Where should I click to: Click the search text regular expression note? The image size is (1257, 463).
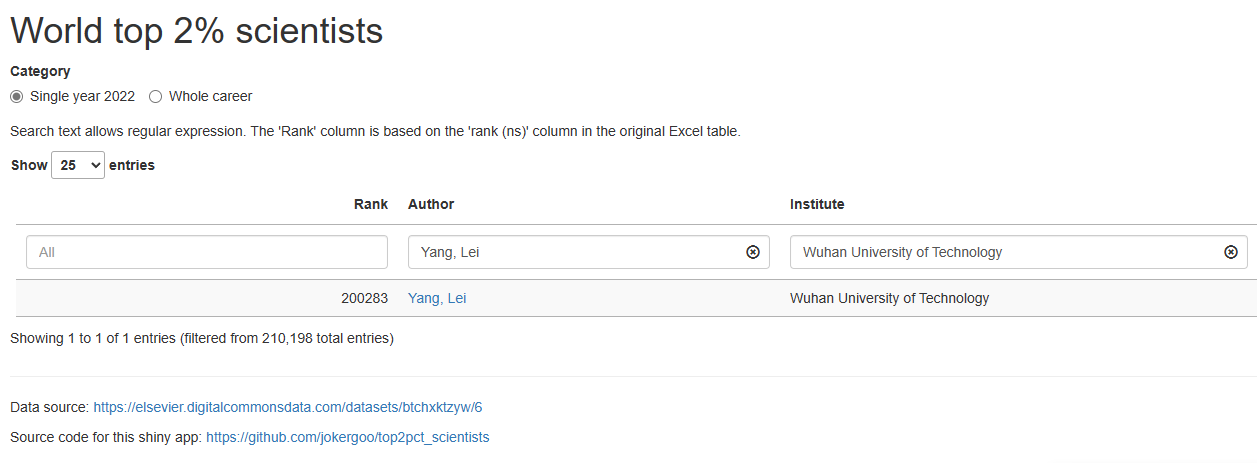[x=375, y=131]
